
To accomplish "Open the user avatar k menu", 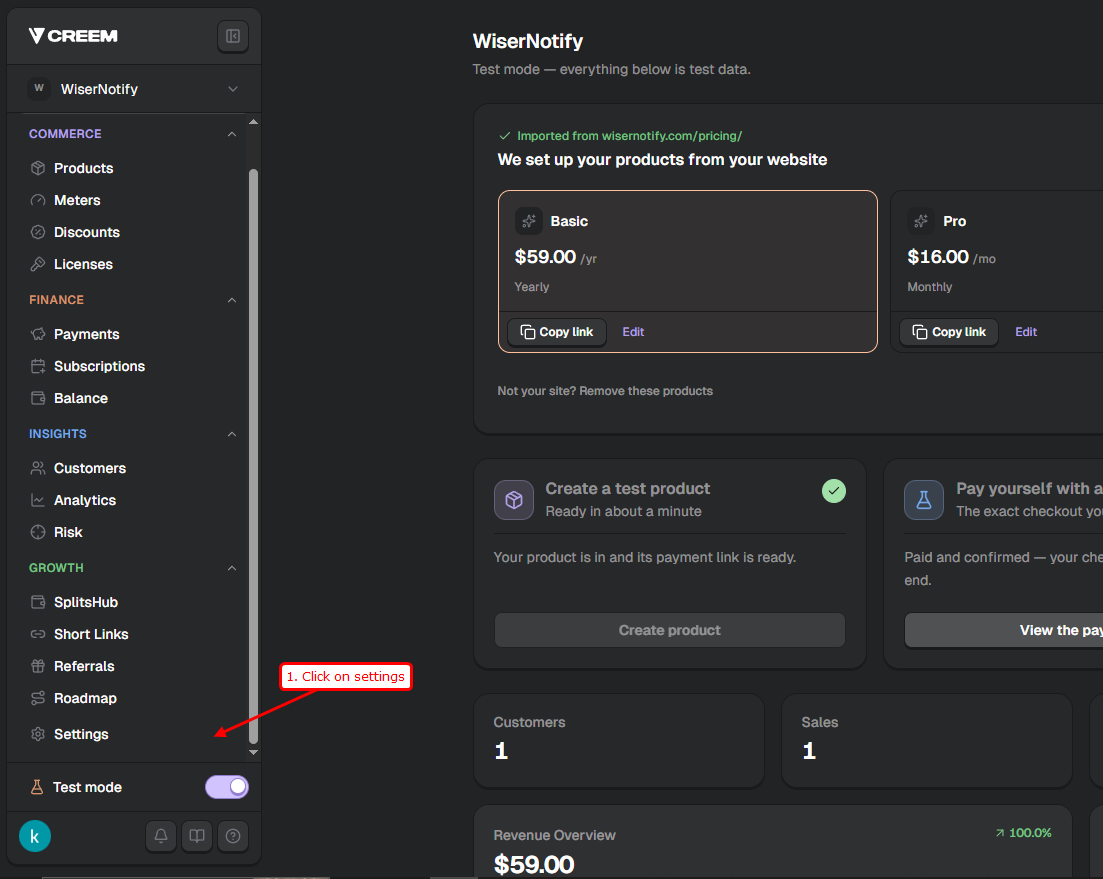I will tap(34, 836).
